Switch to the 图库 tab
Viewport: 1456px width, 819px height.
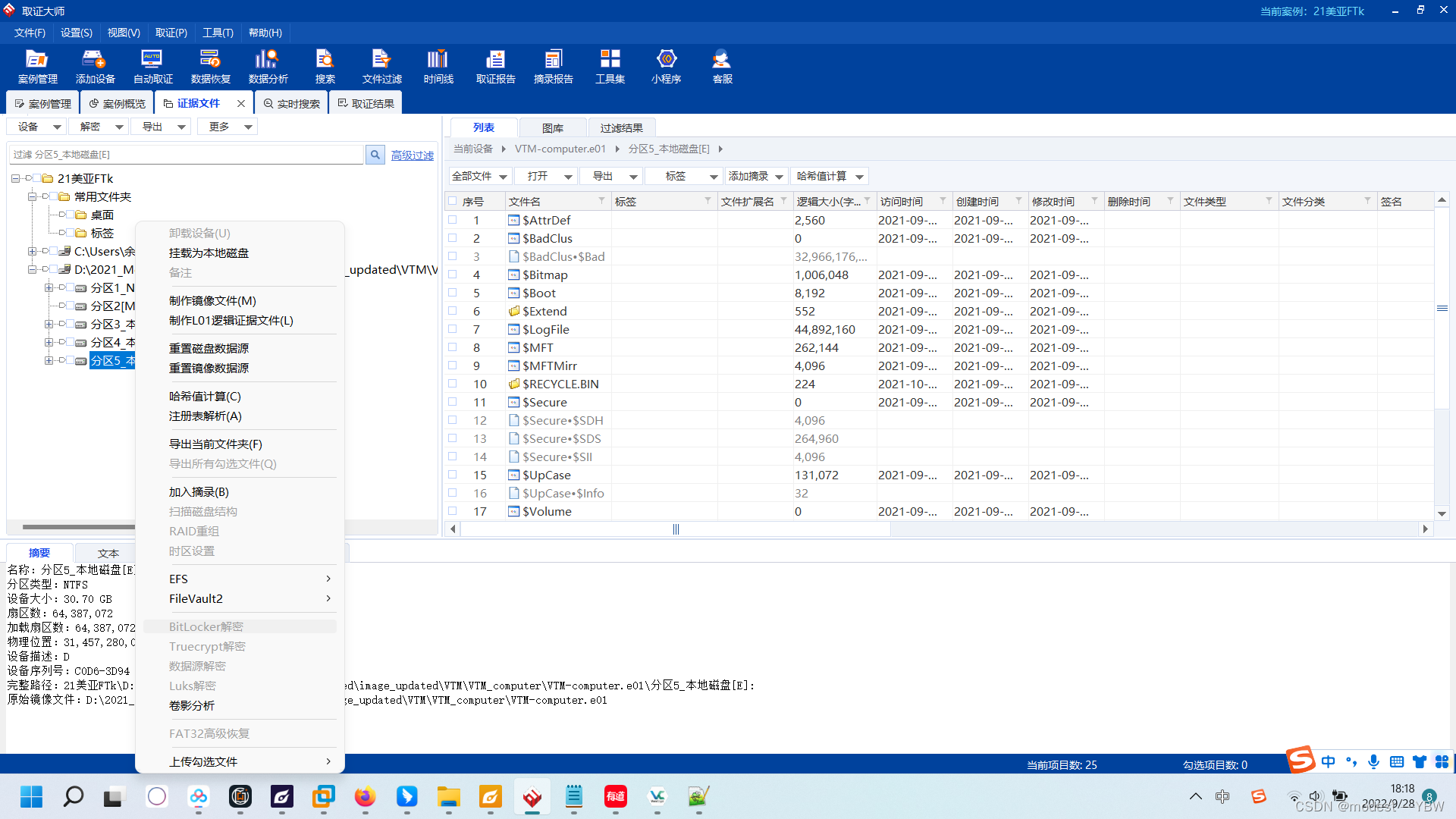point(552,128)
